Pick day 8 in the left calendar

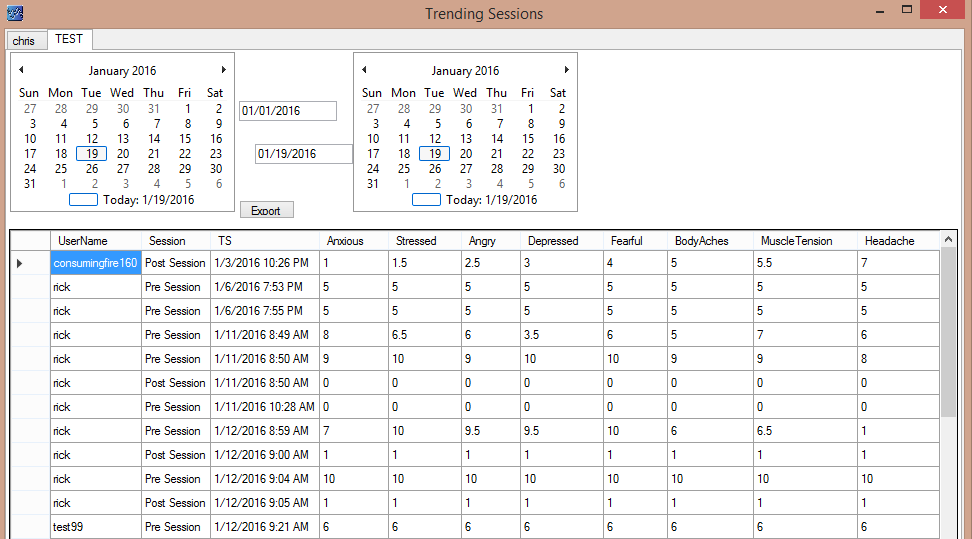pyautogui.click(x=188, y=123)
